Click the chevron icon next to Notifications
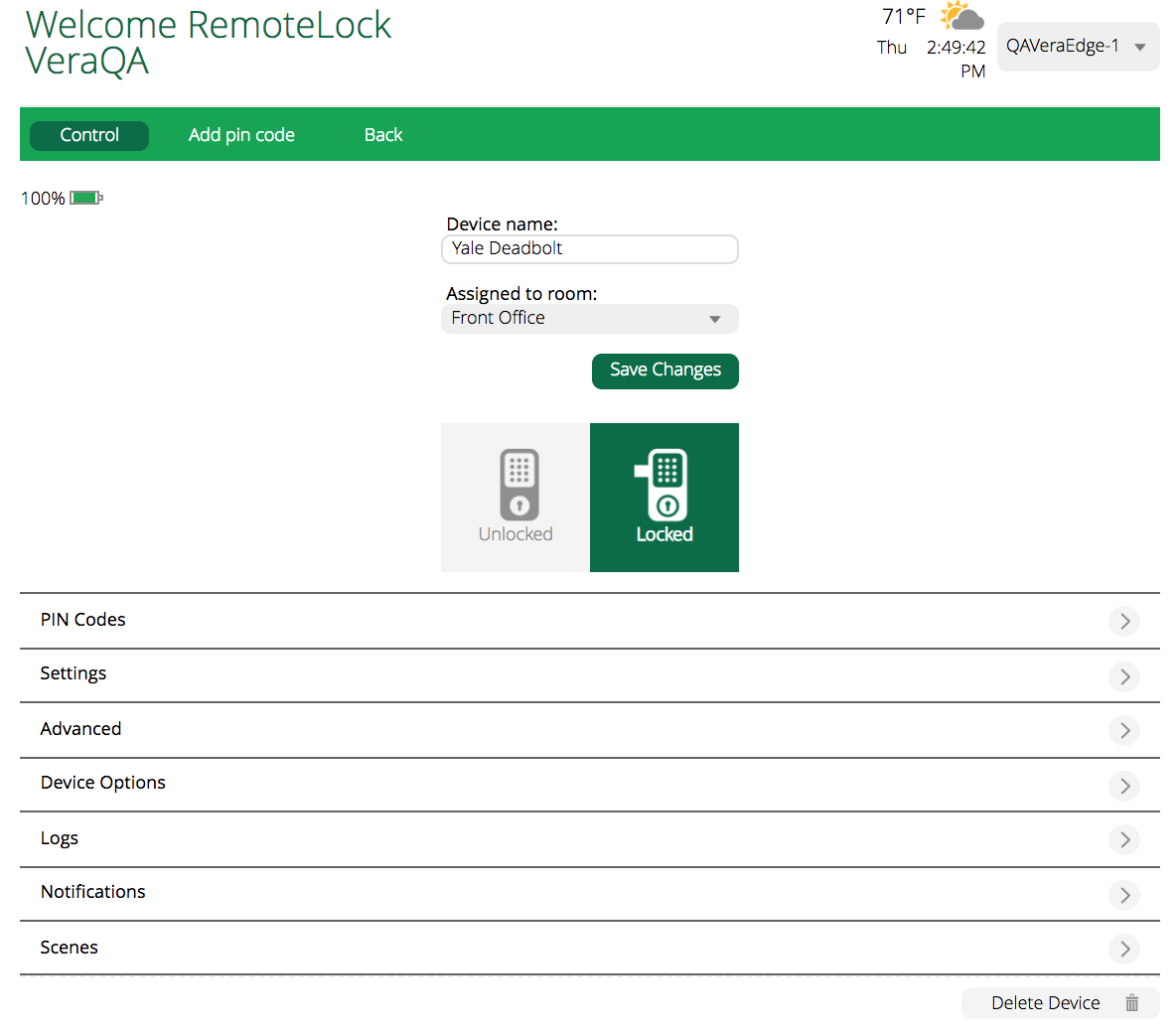 tap(1123, 895)
